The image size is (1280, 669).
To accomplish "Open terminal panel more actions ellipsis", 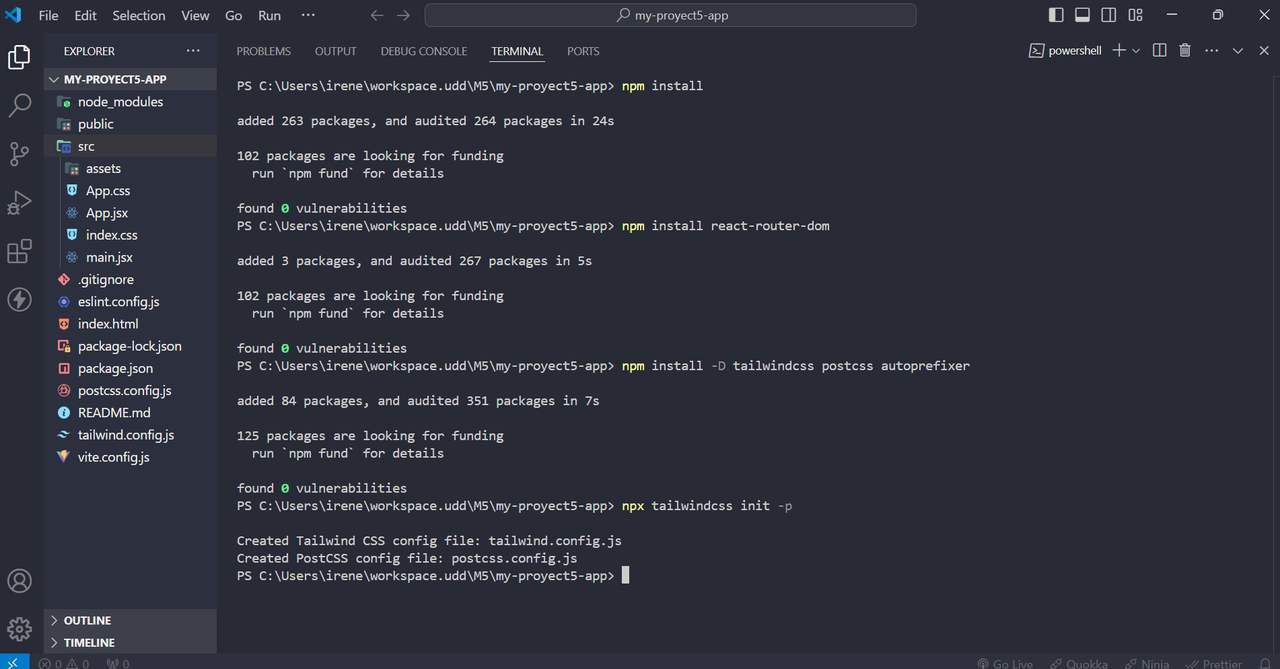I will 1212,50.
